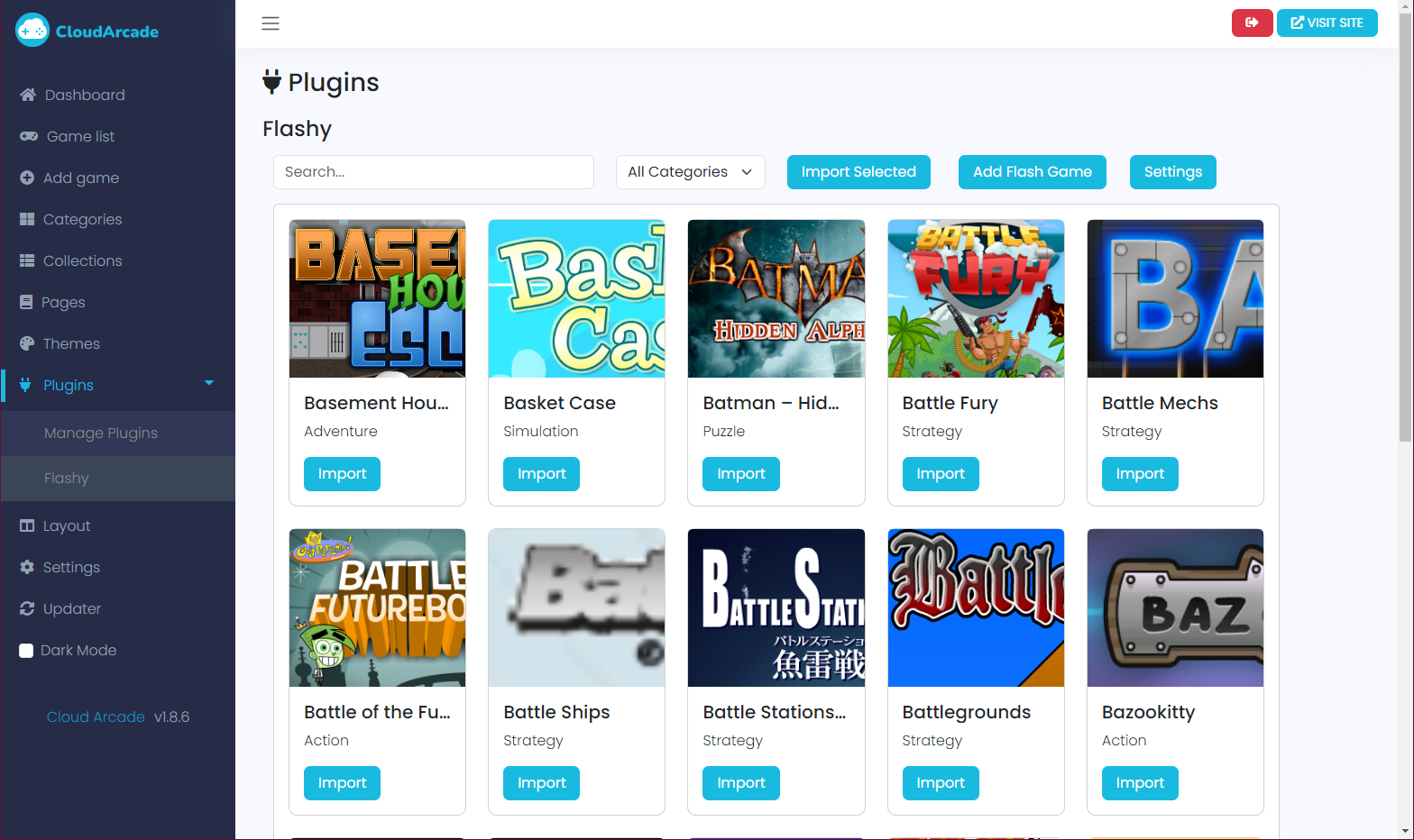1414x840 pixels.
Task: Click the Bazookitty title text
Action: 1148,712
